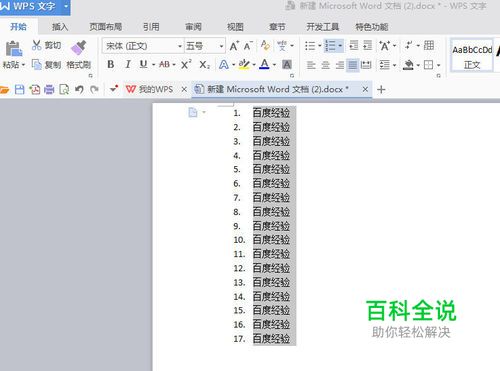This screenshot has height=371, width=500.
Task: Apply strikethrough AB formatting
Action: [x=164, y=64]
